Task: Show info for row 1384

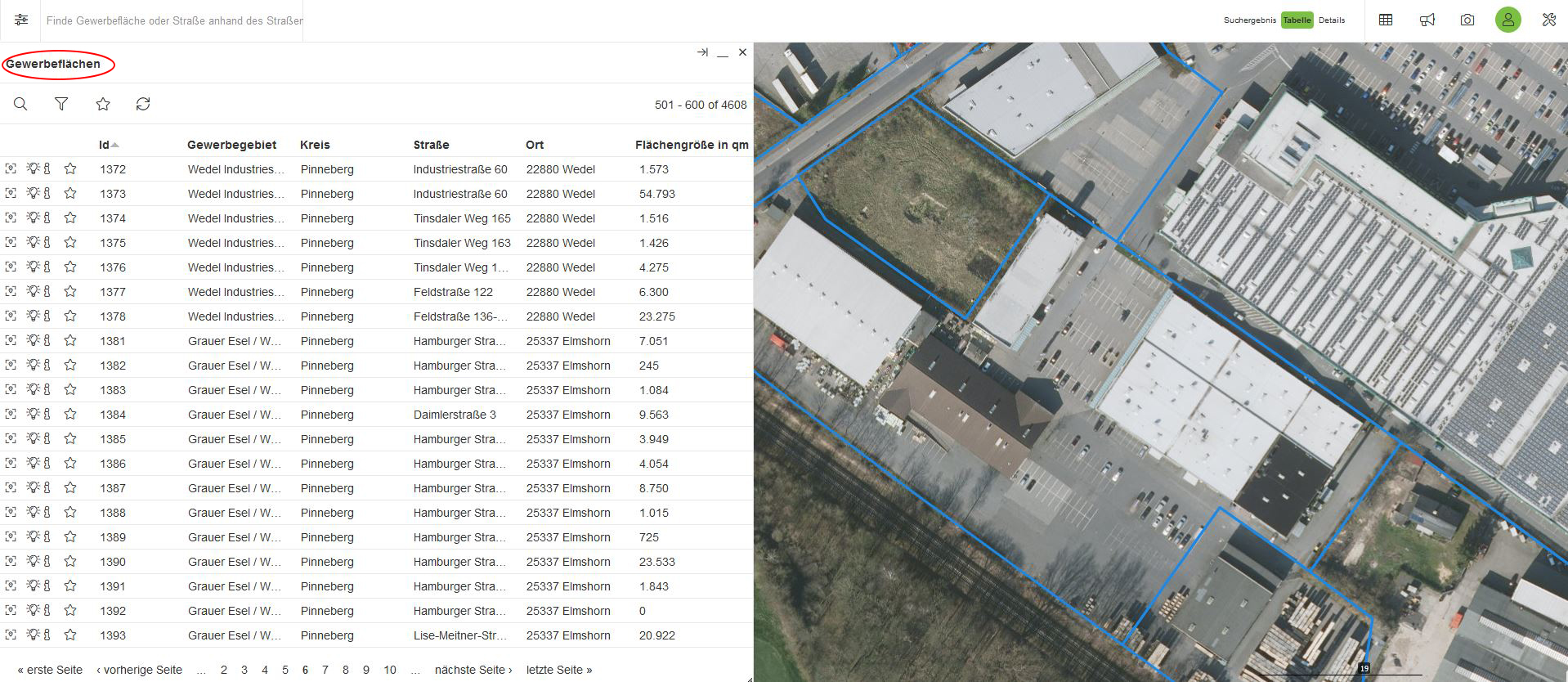Action: [x=47, y=415]
